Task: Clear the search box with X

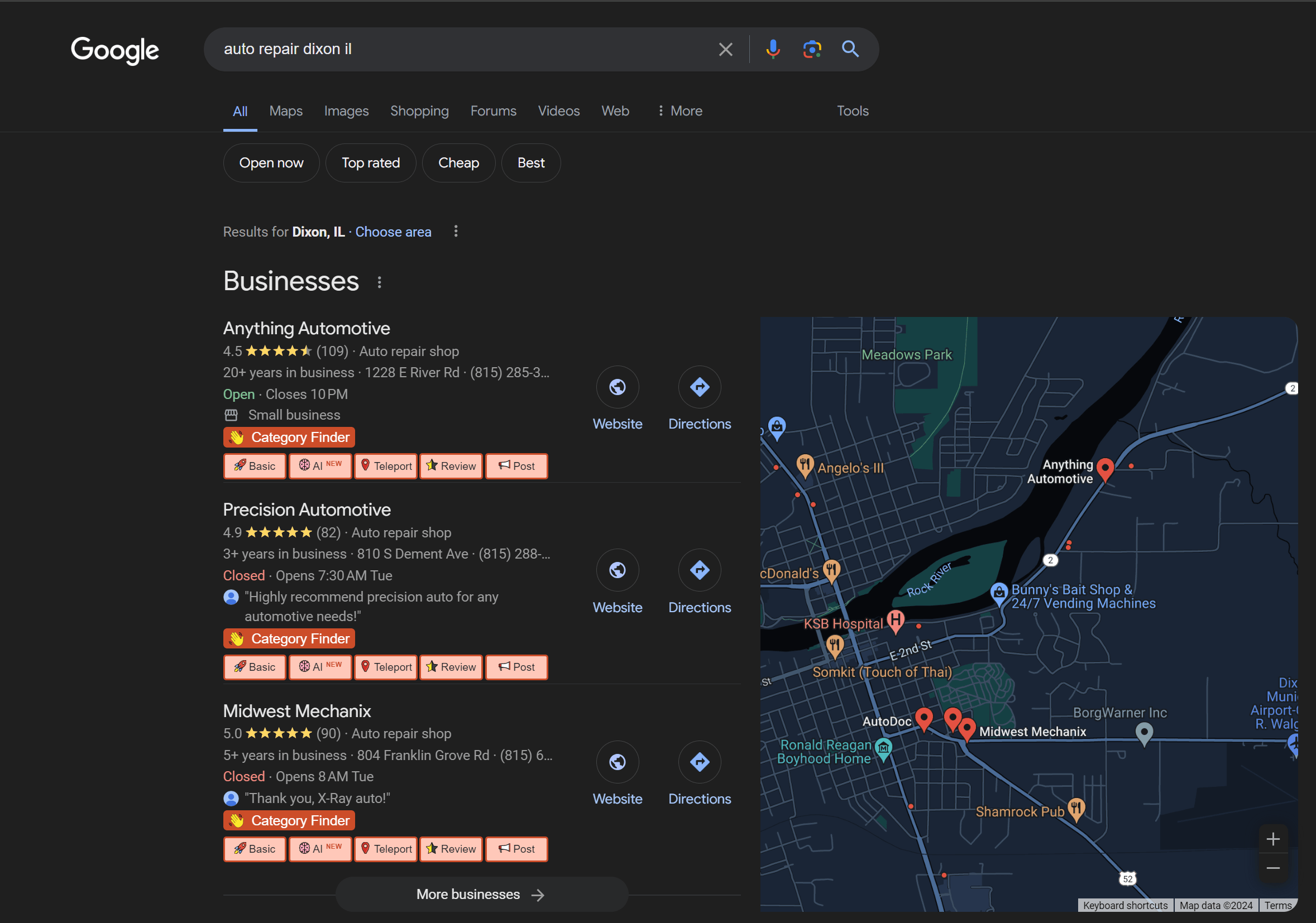Action: (x=726, y=49)
